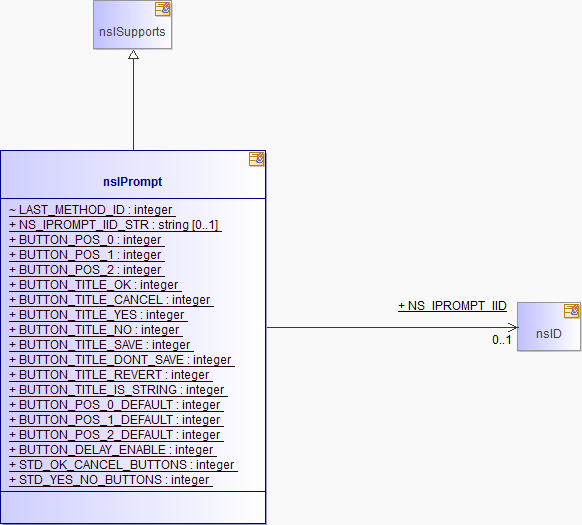Viewport: 582px width, 525px height.
Task: Click the generalization arrowhead below nsISupports
Action: tap(133, 55)
